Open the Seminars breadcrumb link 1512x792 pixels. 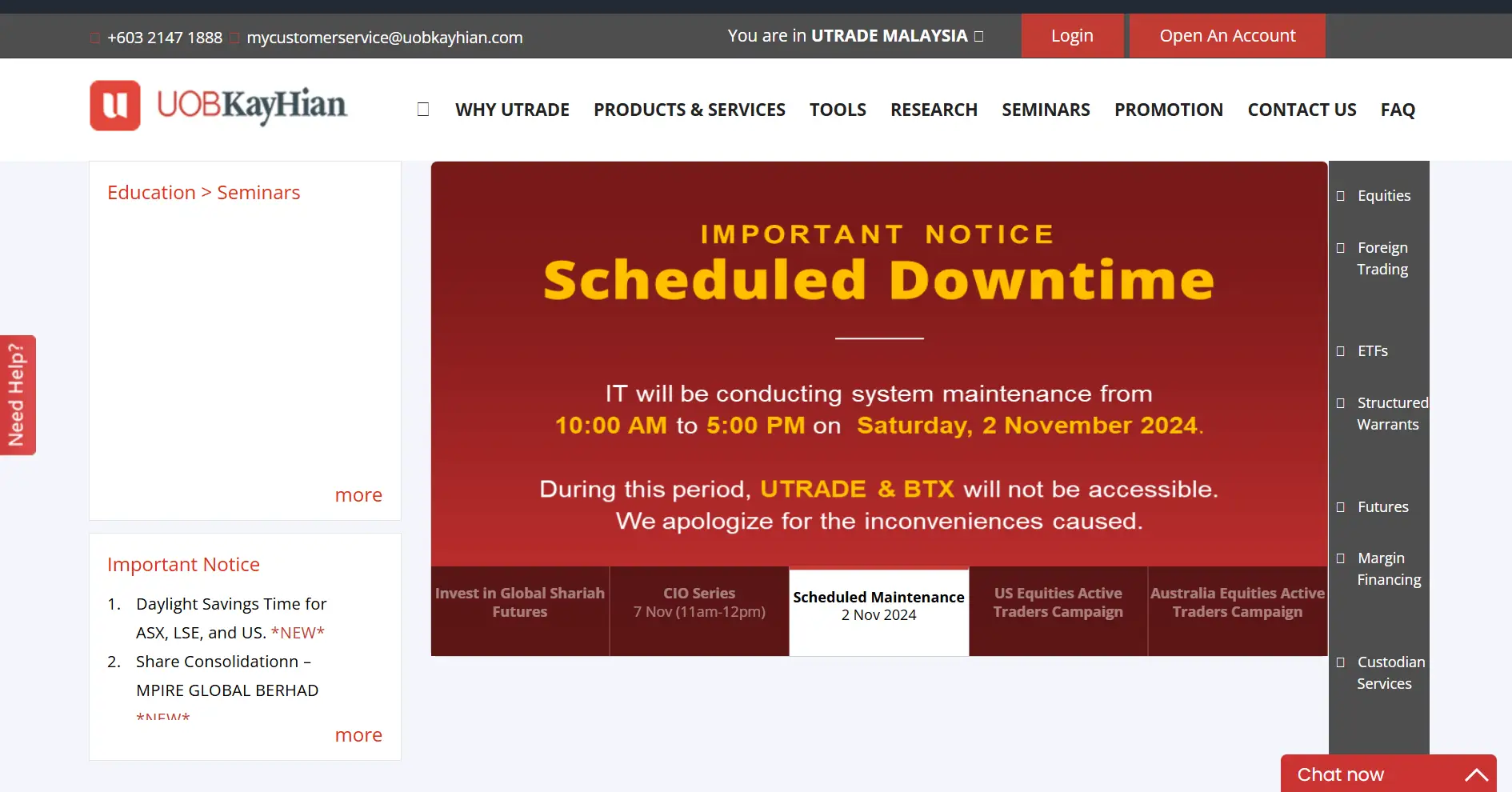[258, 192]
